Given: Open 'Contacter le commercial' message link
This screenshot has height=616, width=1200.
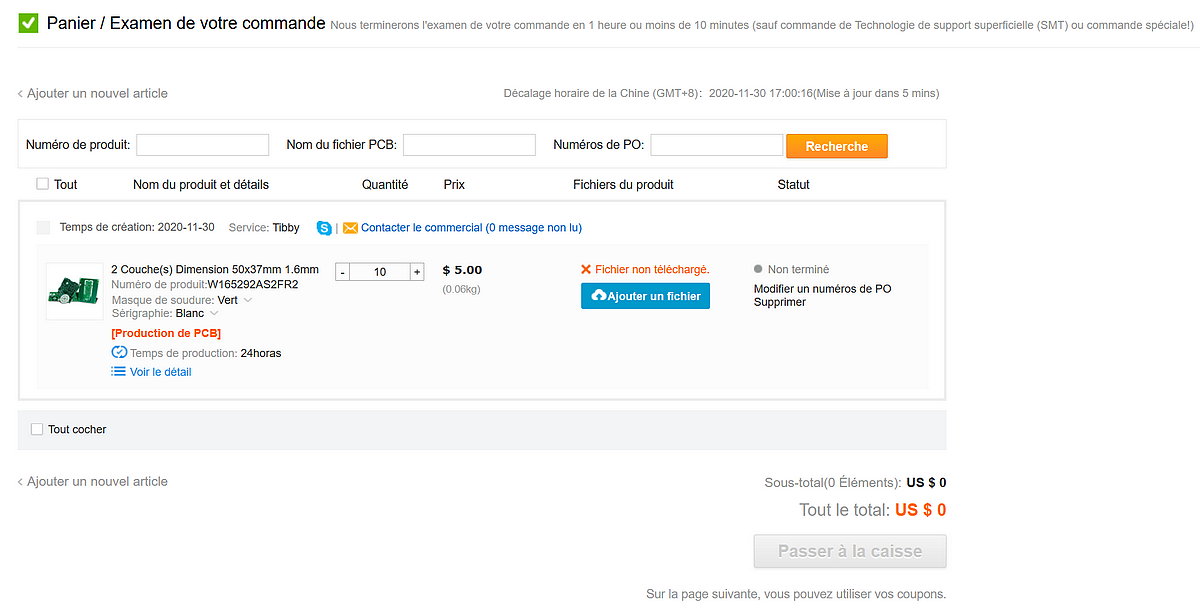Looking at the screenshot, I should [471, 228].
